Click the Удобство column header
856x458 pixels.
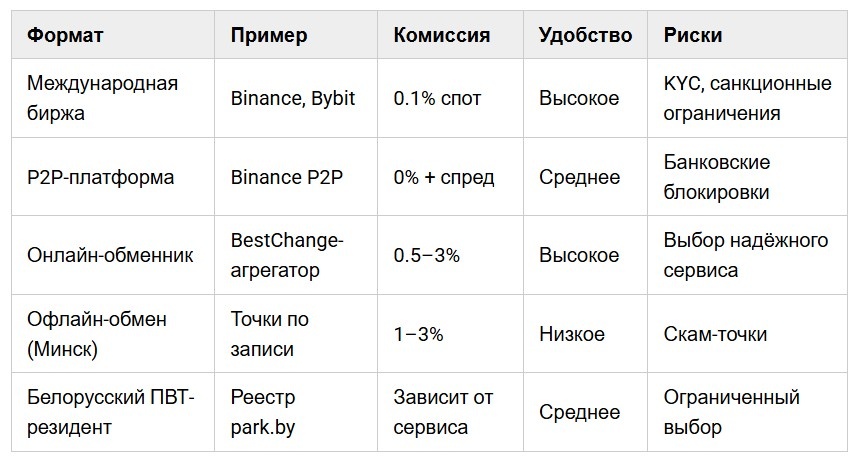coord(585,35)
